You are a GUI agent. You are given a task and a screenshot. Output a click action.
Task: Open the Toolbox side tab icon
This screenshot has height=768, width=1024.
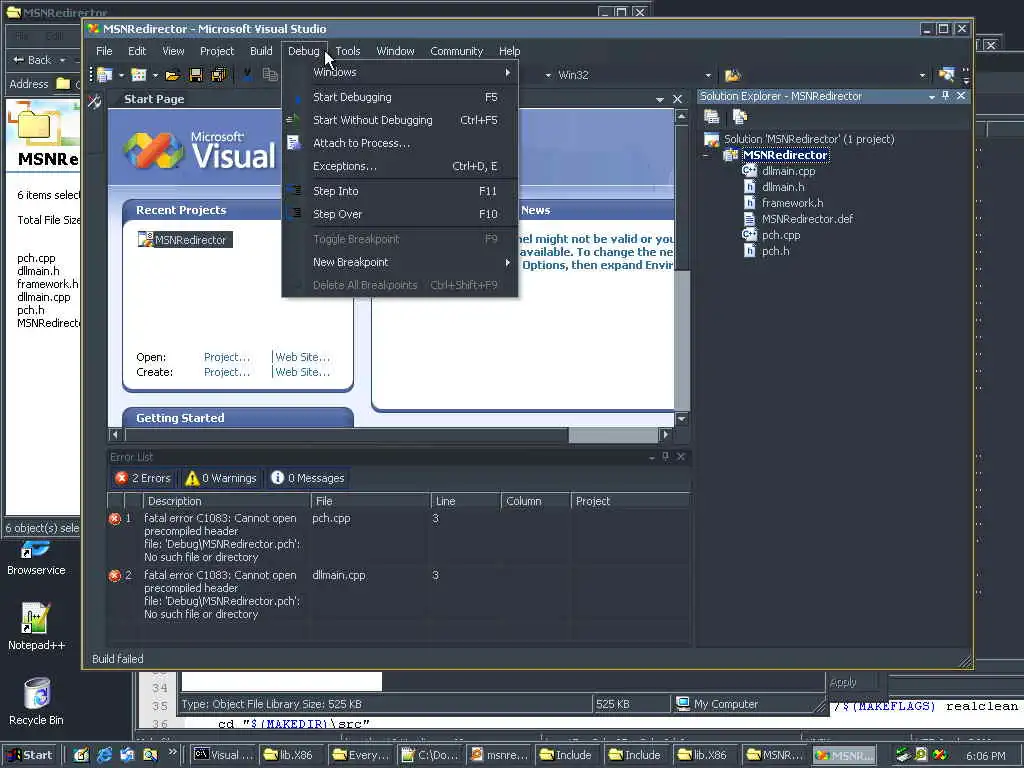pos(95,101)
